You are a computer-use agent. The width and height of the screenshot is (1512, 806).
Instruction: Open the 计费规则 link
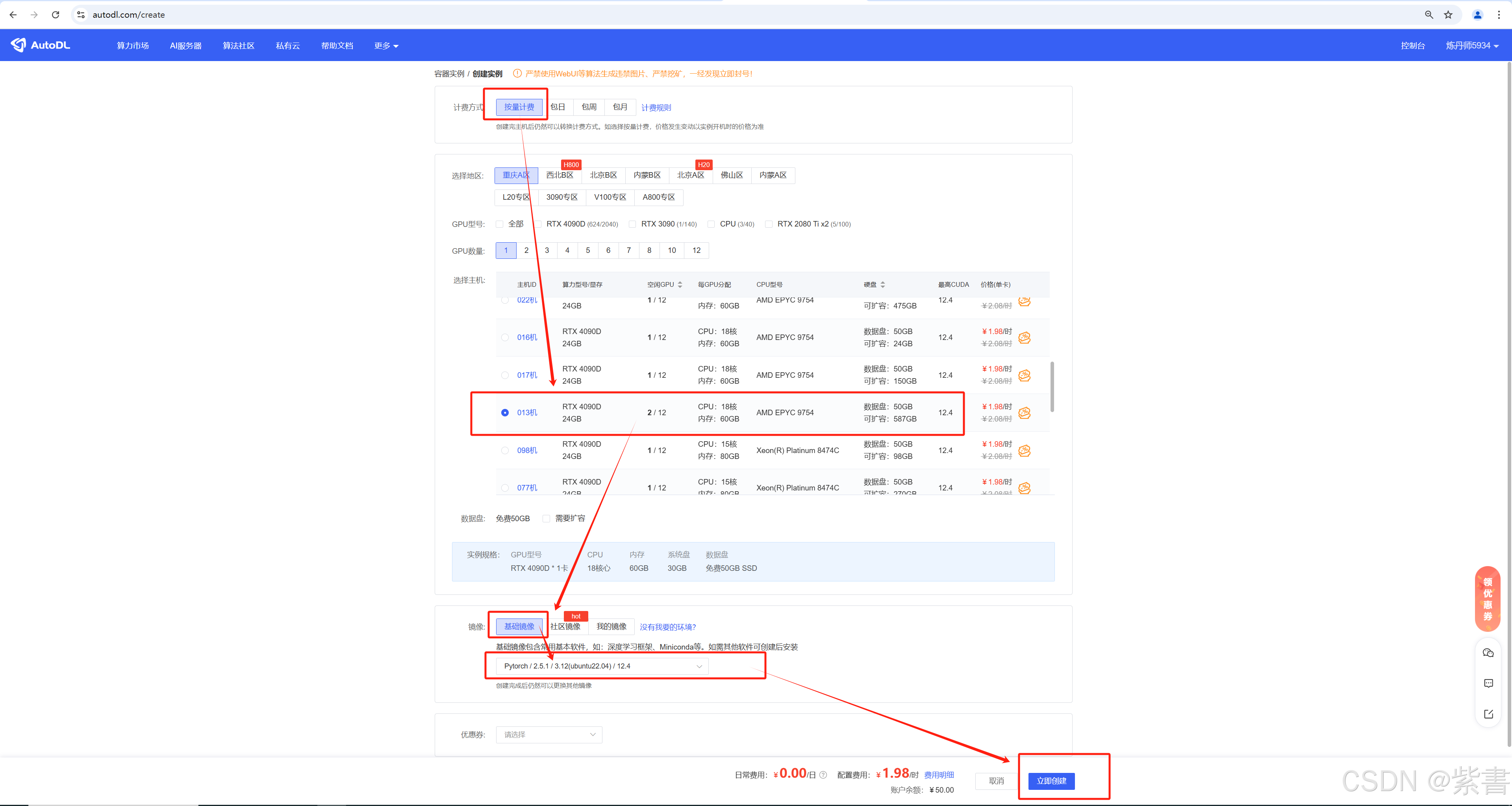tap(656, 108)
